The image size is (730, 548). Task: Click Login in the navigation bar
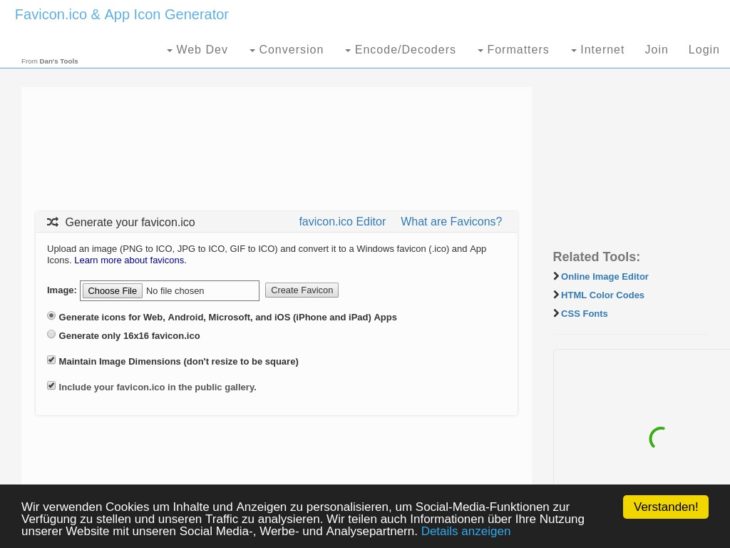703,50
